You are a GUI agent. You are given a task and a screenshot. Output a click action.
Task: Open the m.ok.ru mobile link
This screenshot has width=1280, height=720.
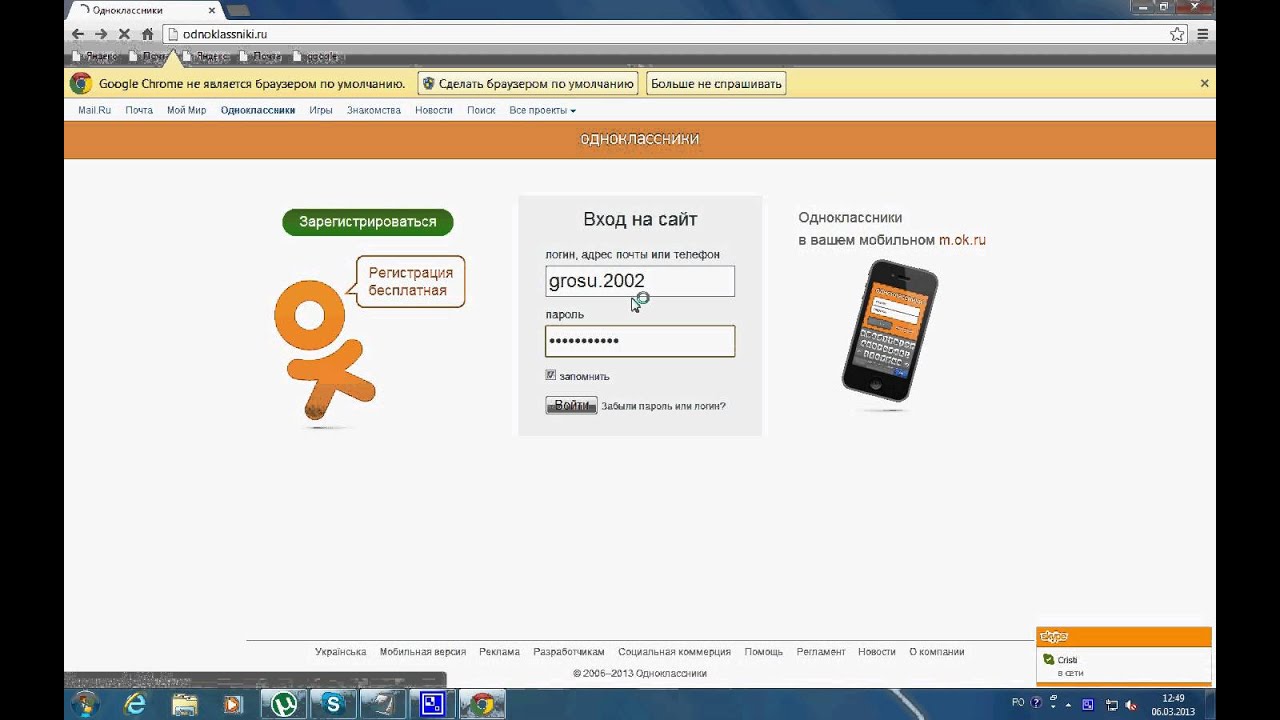[962, 240]
